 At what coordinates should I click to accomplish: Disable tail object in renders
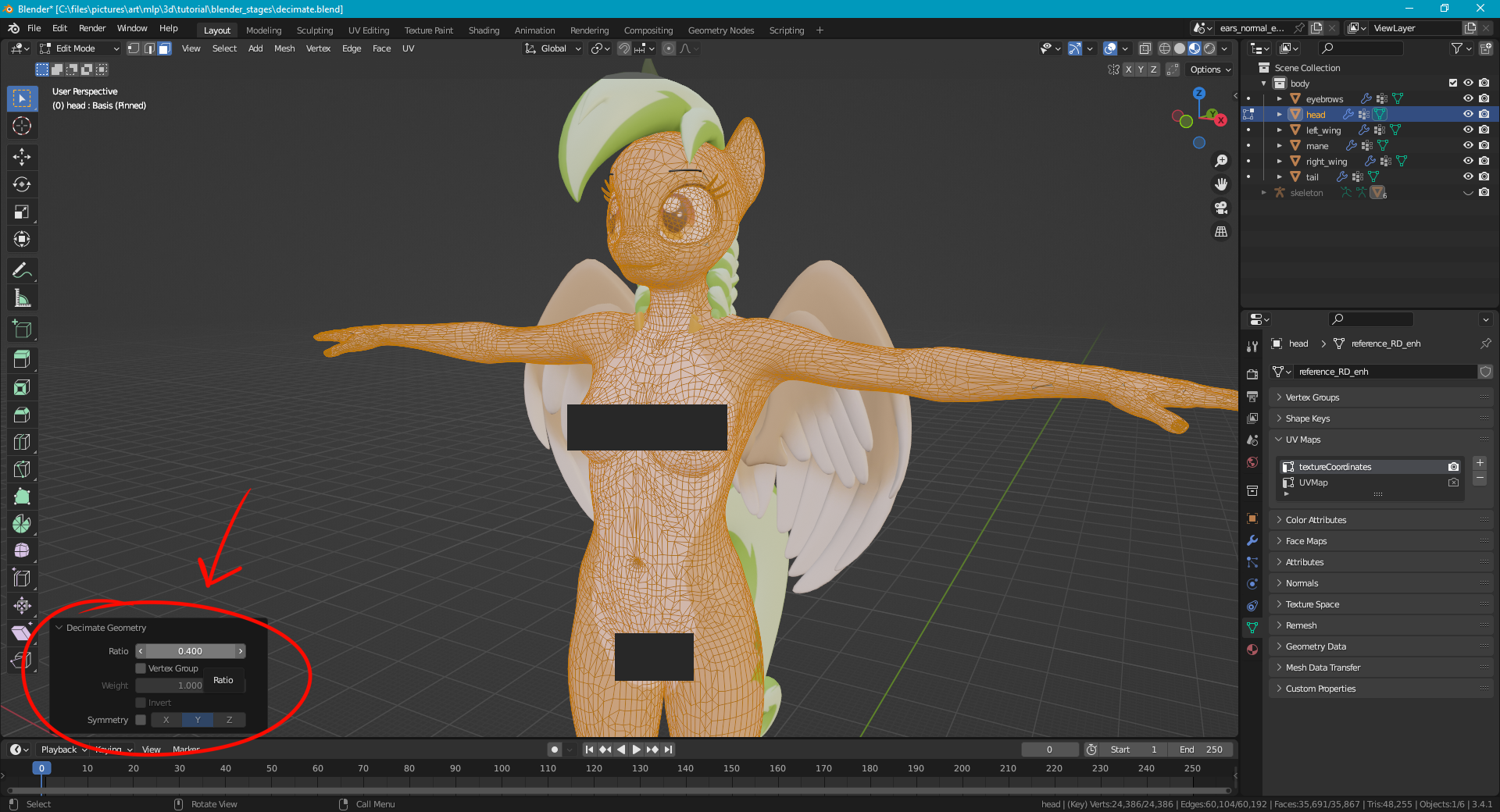pyautogui.click(x=1484, y=176)
